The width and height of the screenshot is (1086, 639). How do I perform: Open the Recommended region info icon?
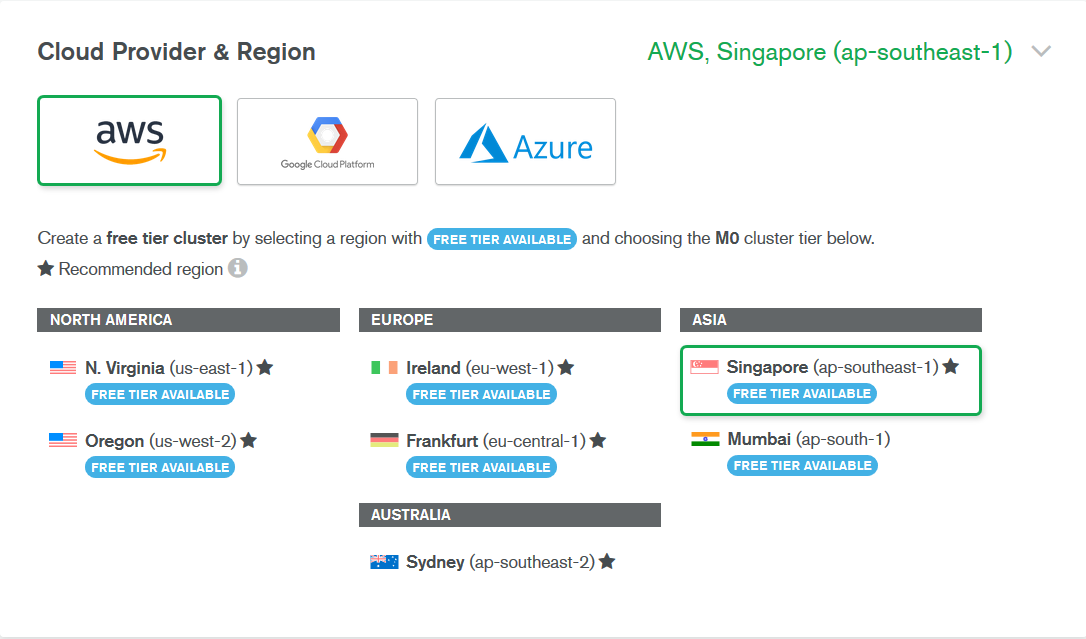[x=238, y=268]
